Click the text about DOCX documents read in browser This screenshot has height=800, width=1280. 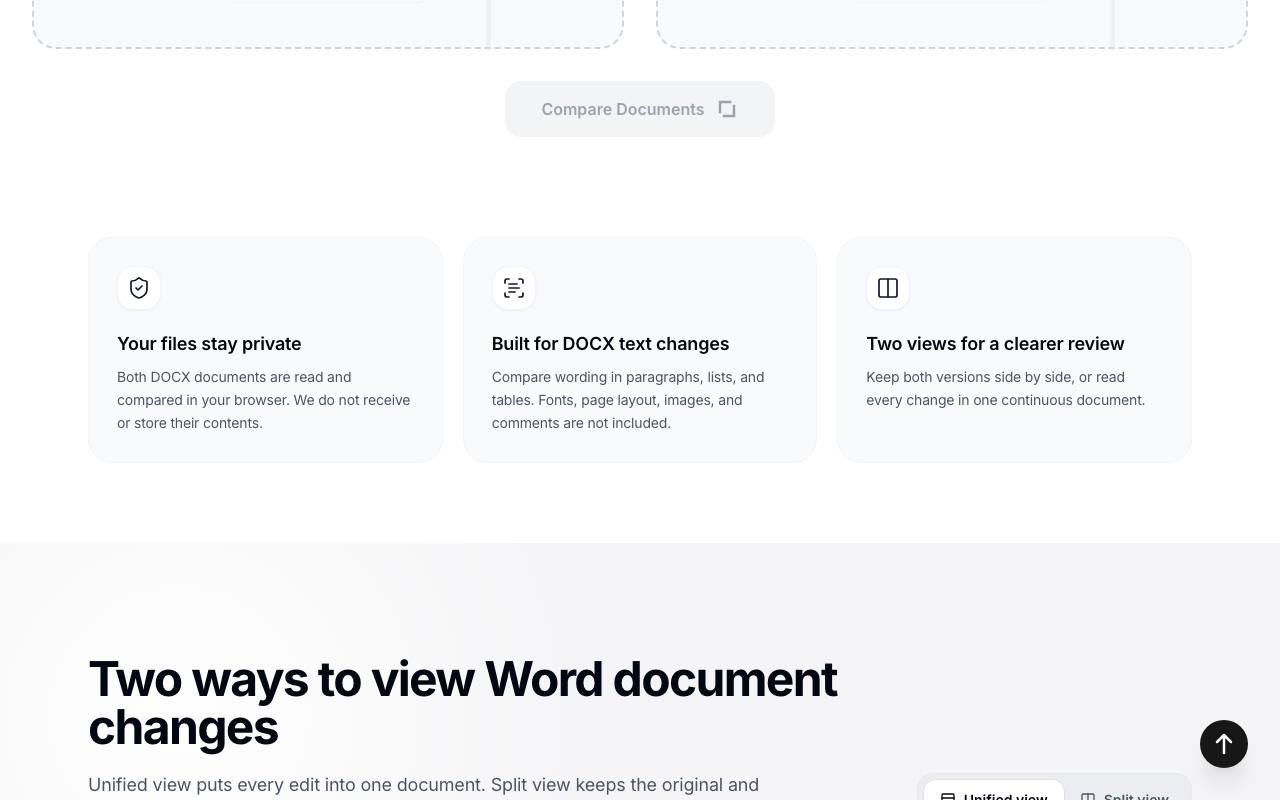[x=265, y=400]
